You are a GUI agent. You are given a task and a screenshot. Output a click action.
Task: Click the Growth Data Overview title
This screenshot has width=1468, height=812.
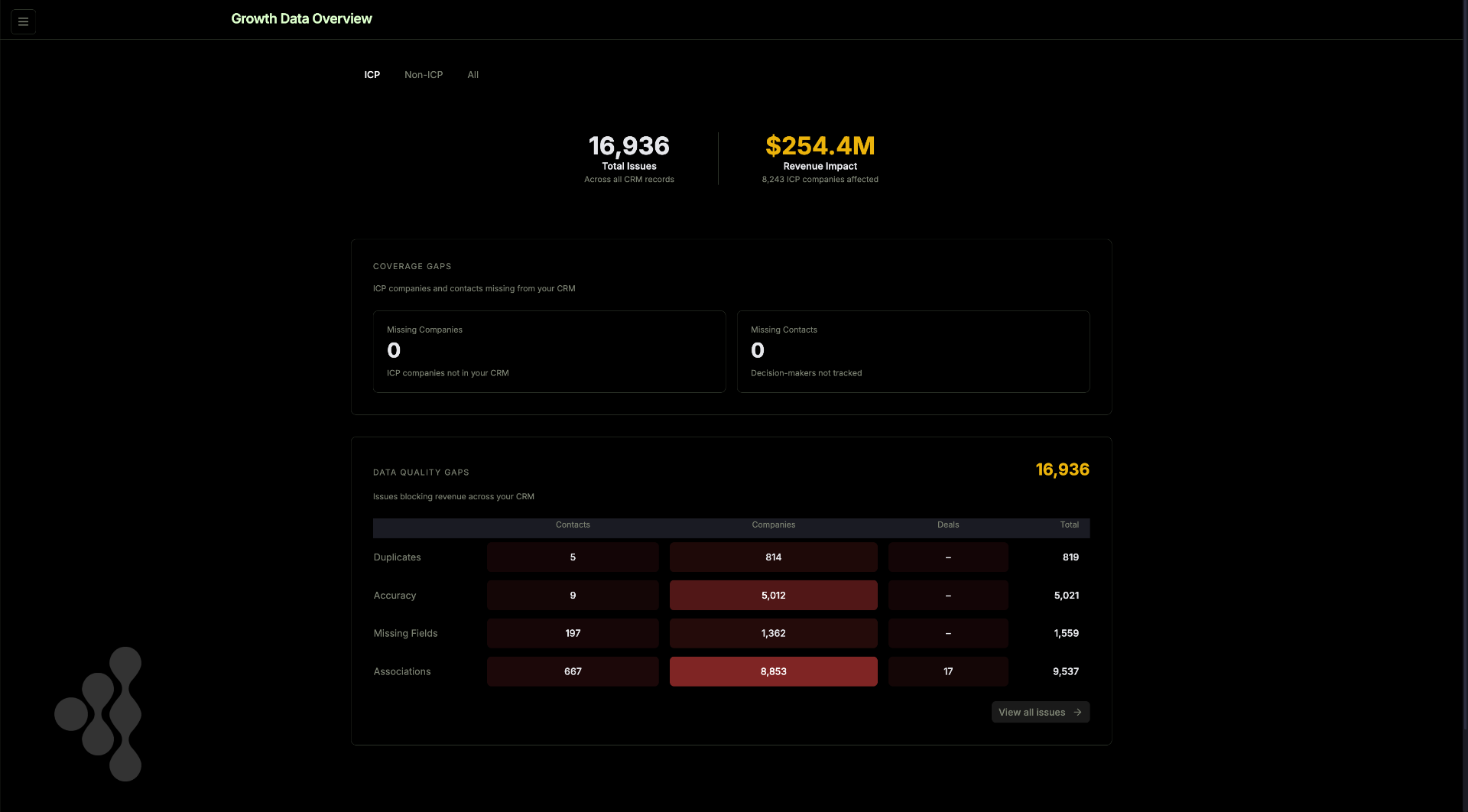[301, 18]
